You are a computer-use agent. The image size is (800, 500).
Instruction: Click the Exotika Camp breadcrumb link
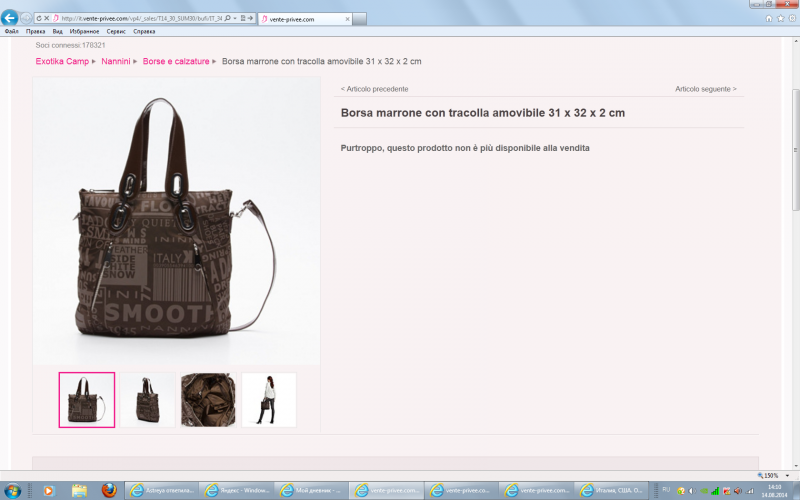coord(62,61)
